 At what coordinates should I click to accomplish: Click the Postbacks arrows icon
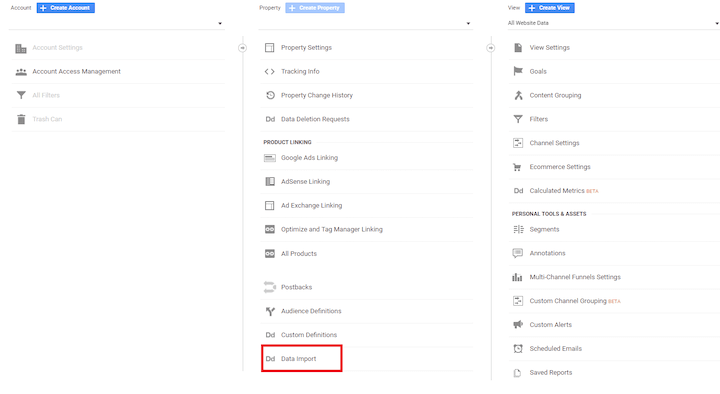[x=270, y=287]
